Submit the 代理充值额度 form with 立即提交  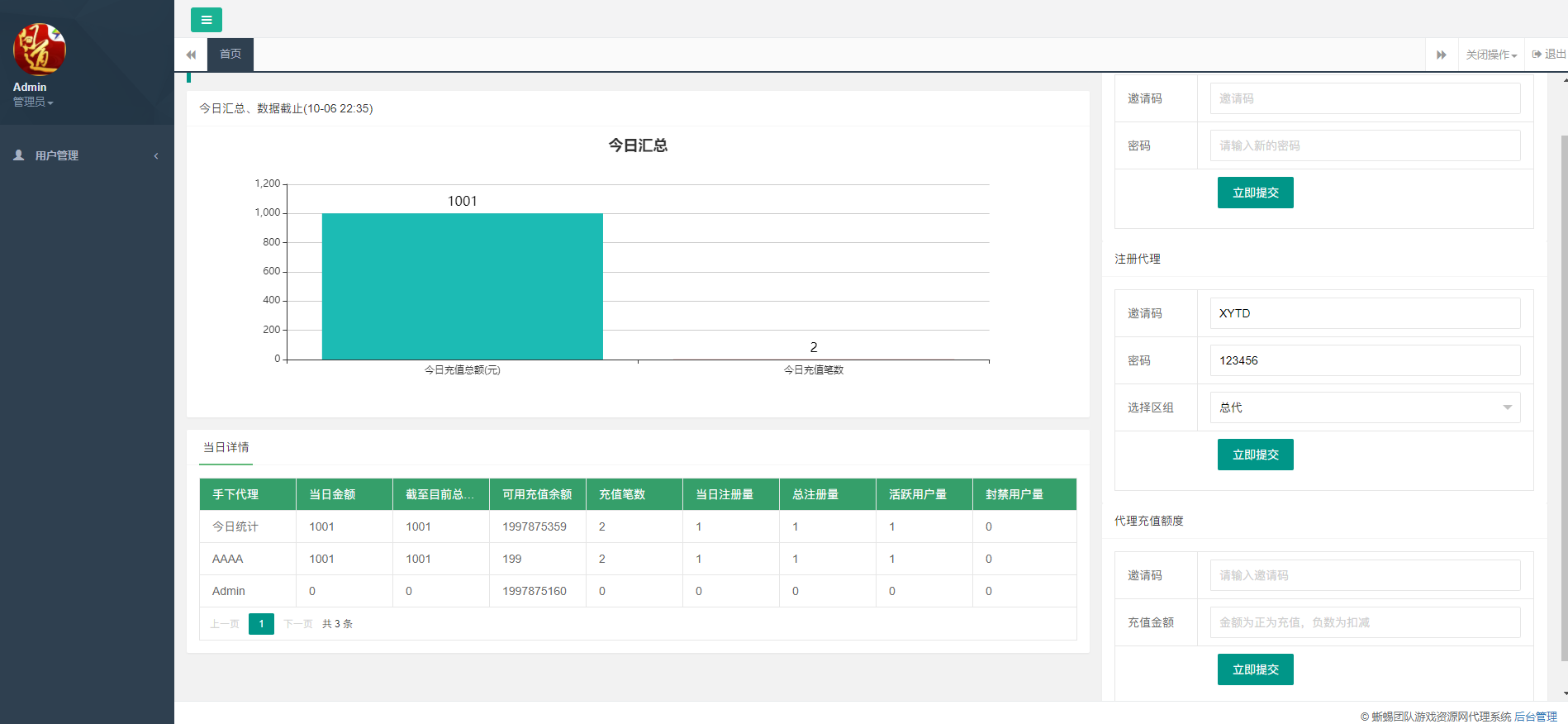pyautogui.click(x=1255, y=669)
